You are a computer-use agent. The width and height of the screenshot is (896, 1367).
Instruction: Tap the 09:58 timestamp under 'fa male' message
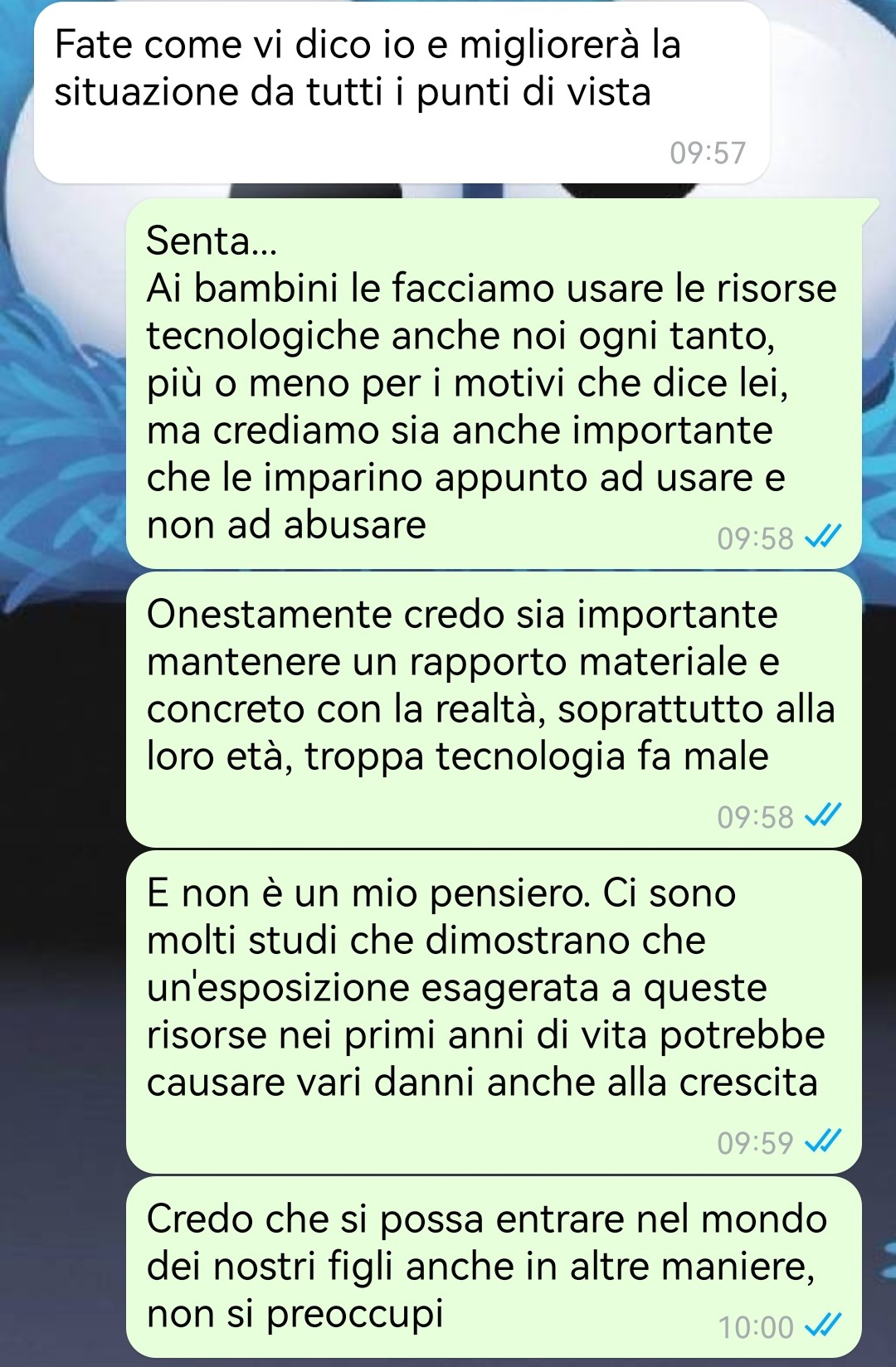[x=756, y=817]
